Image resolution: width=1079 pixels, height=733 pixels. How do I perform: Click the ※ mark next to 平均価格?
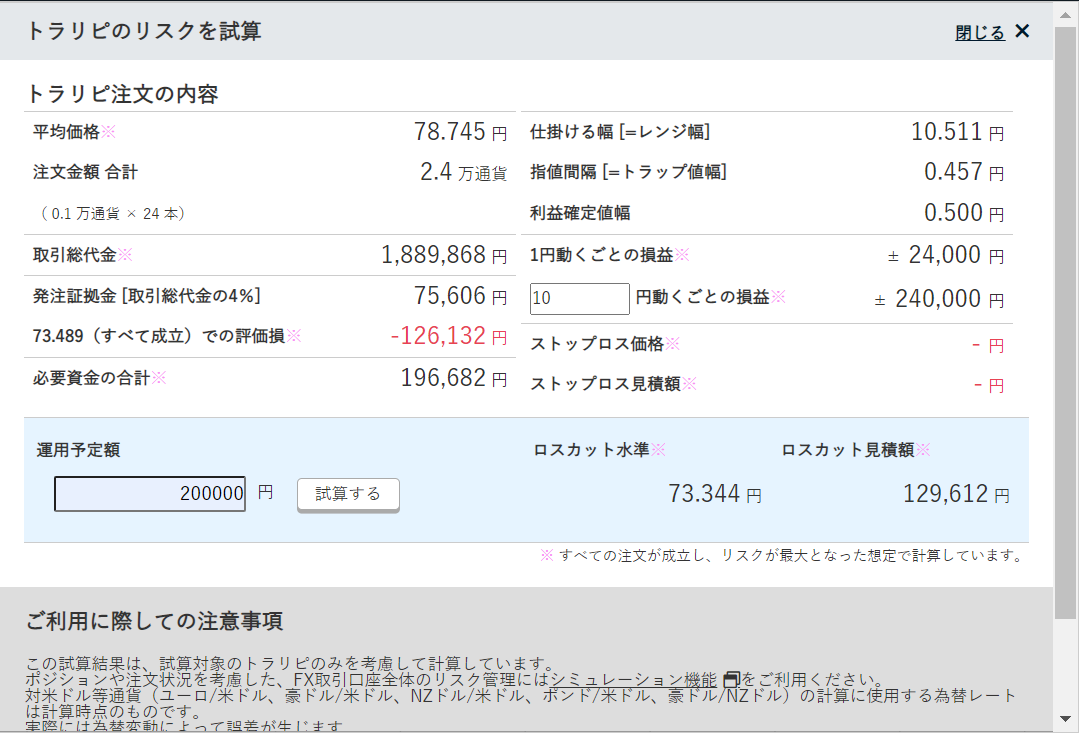point(109,131)
